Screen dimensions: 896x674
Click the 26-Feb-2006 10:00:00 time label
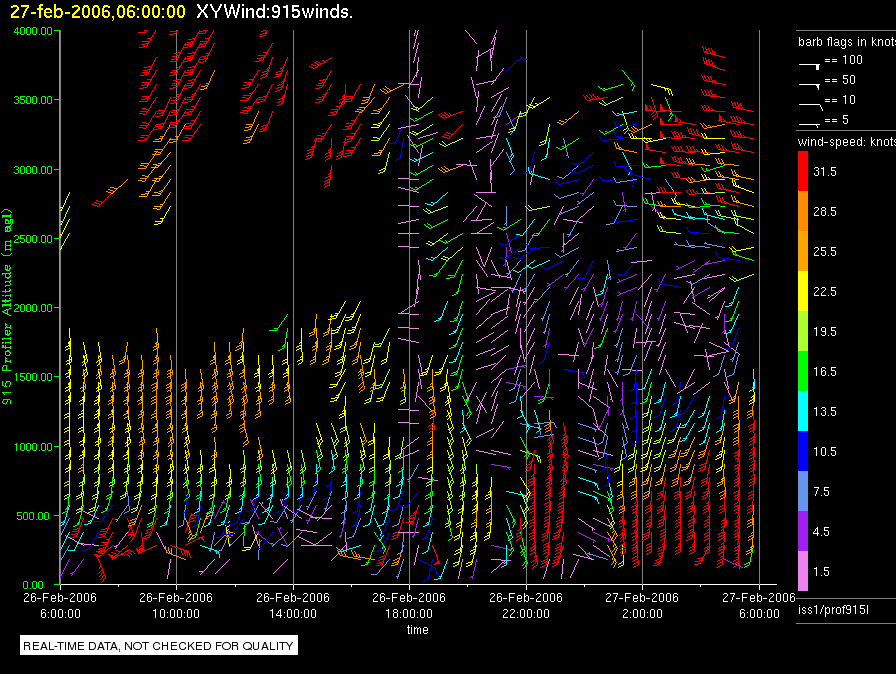[x=176, y=605]
